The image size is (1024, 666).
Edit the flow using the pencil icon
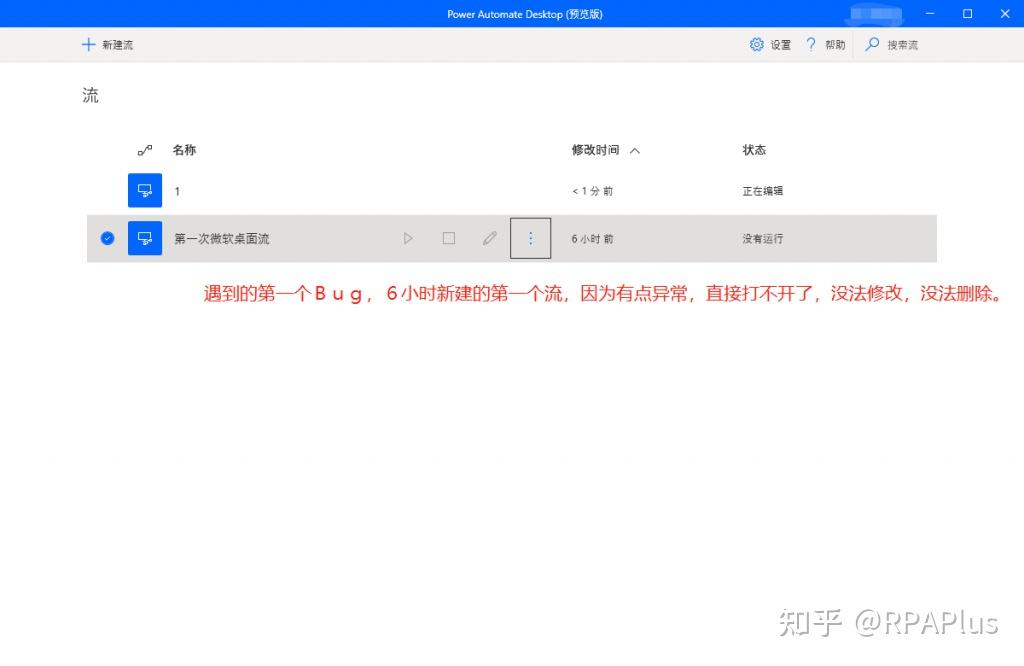coord(489,238)
